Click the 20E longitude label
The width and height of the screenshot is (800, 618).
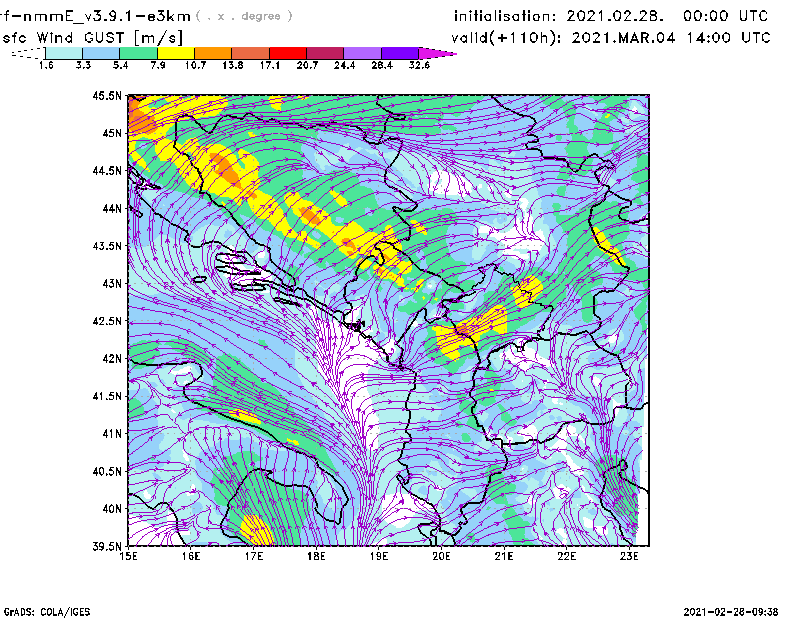pyautogui.click(x=441, y=556)
